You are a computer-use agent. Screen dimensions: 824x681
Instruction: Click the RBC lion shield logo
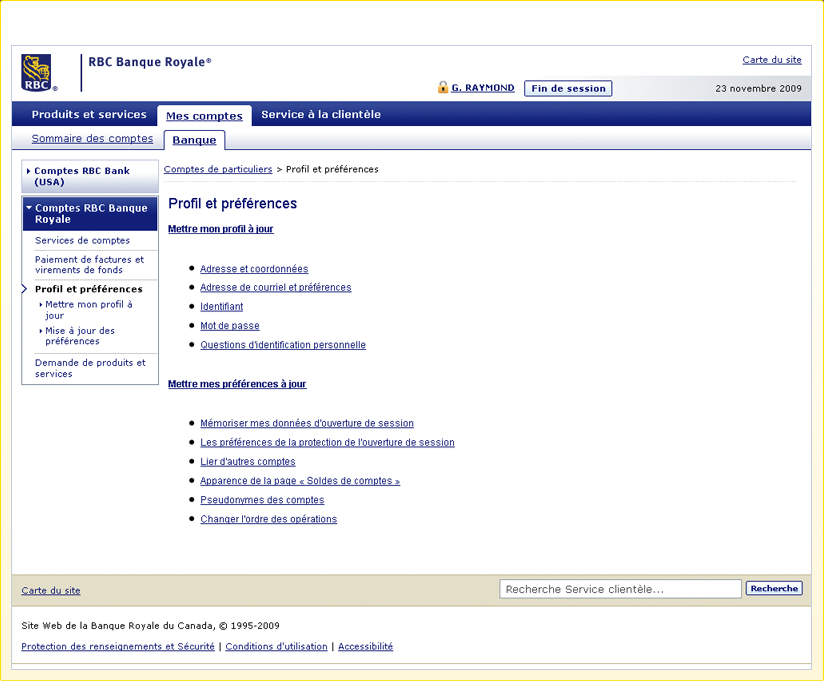(36, 73)
